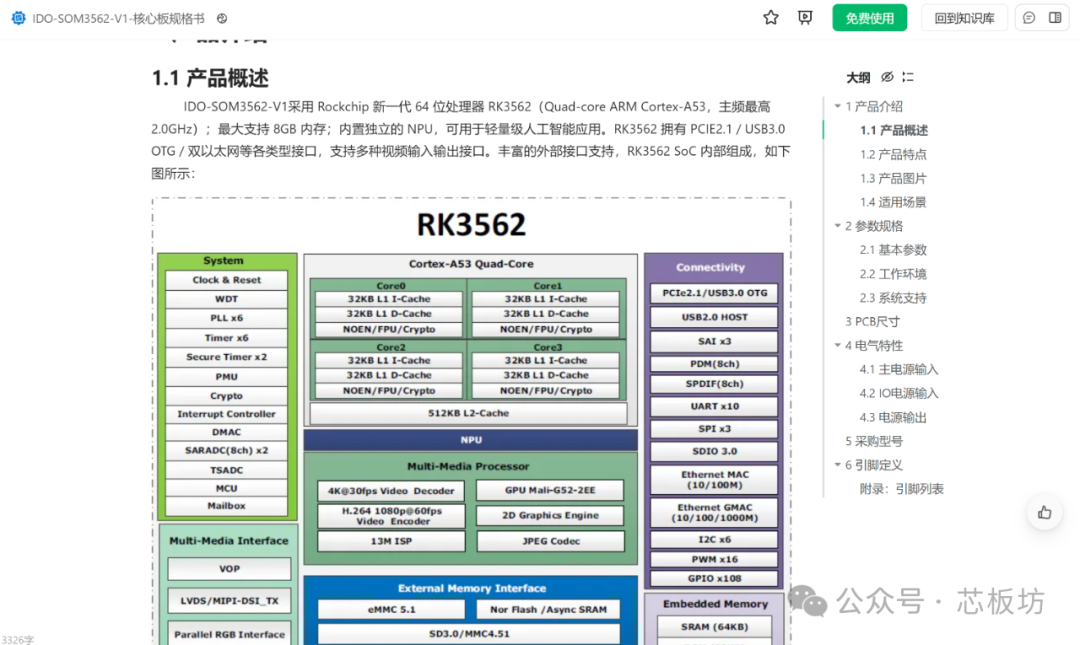
Task: Select '附录：引脚列表' in the outline
Action: [901, 489]
